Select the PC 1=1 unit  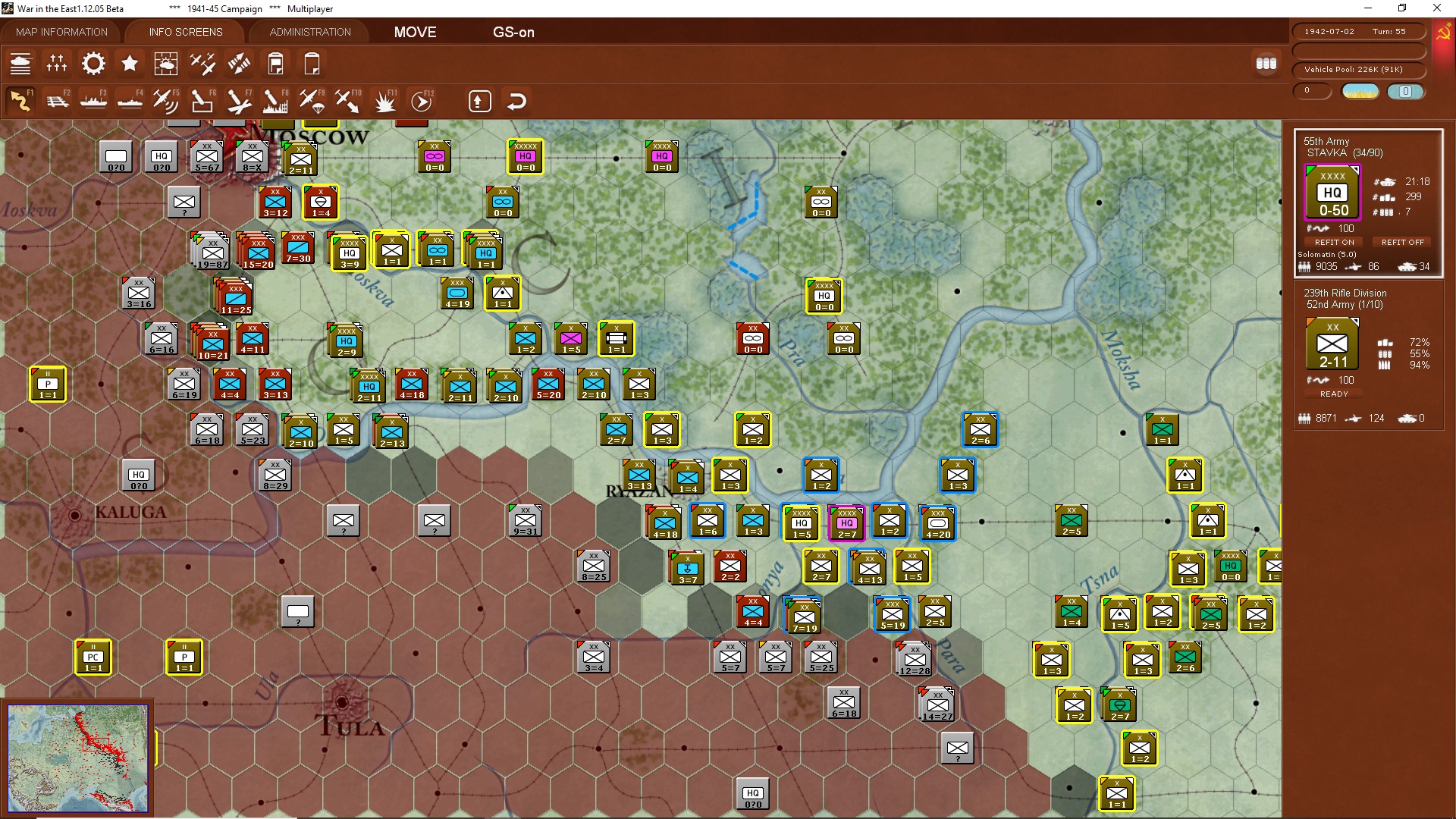[93, 657]
